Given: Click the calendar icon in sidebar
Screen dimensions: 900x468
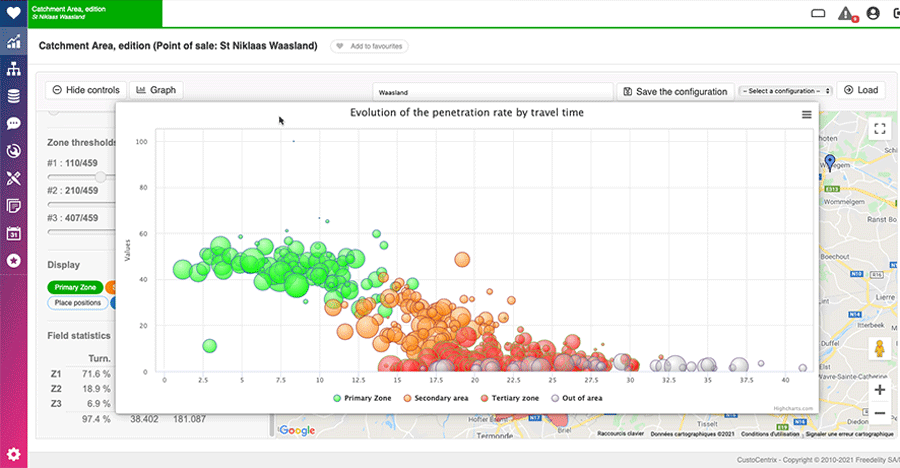Looking at the screenshot, I should [14, 233].
